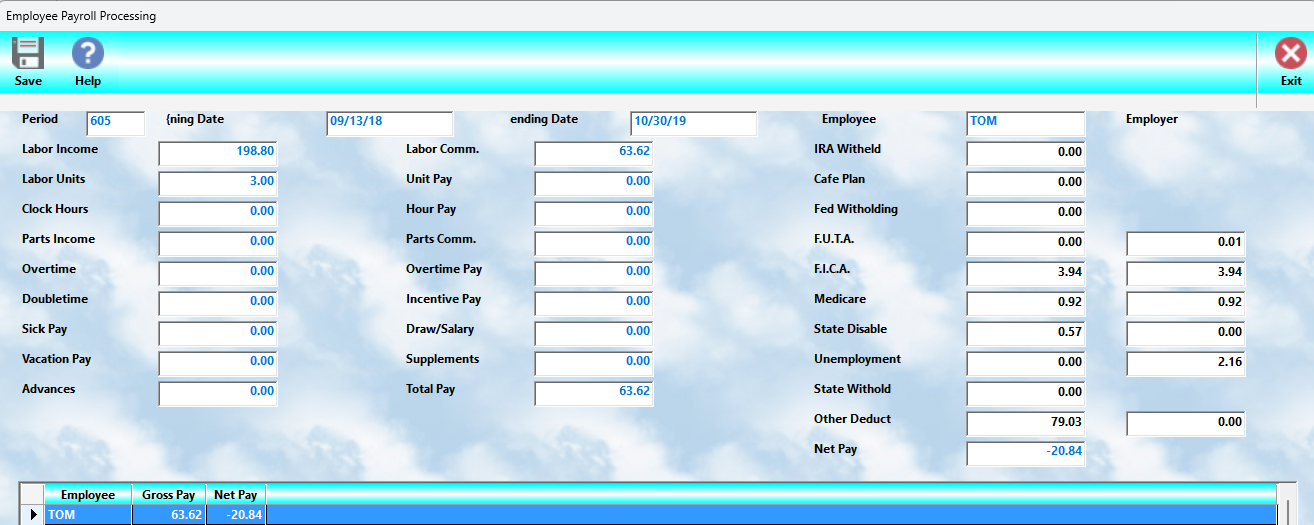Viewport: 1314px width, 525px height.
Task: Click the employer Unemployment field 2.16
Action: (1186, 364)
